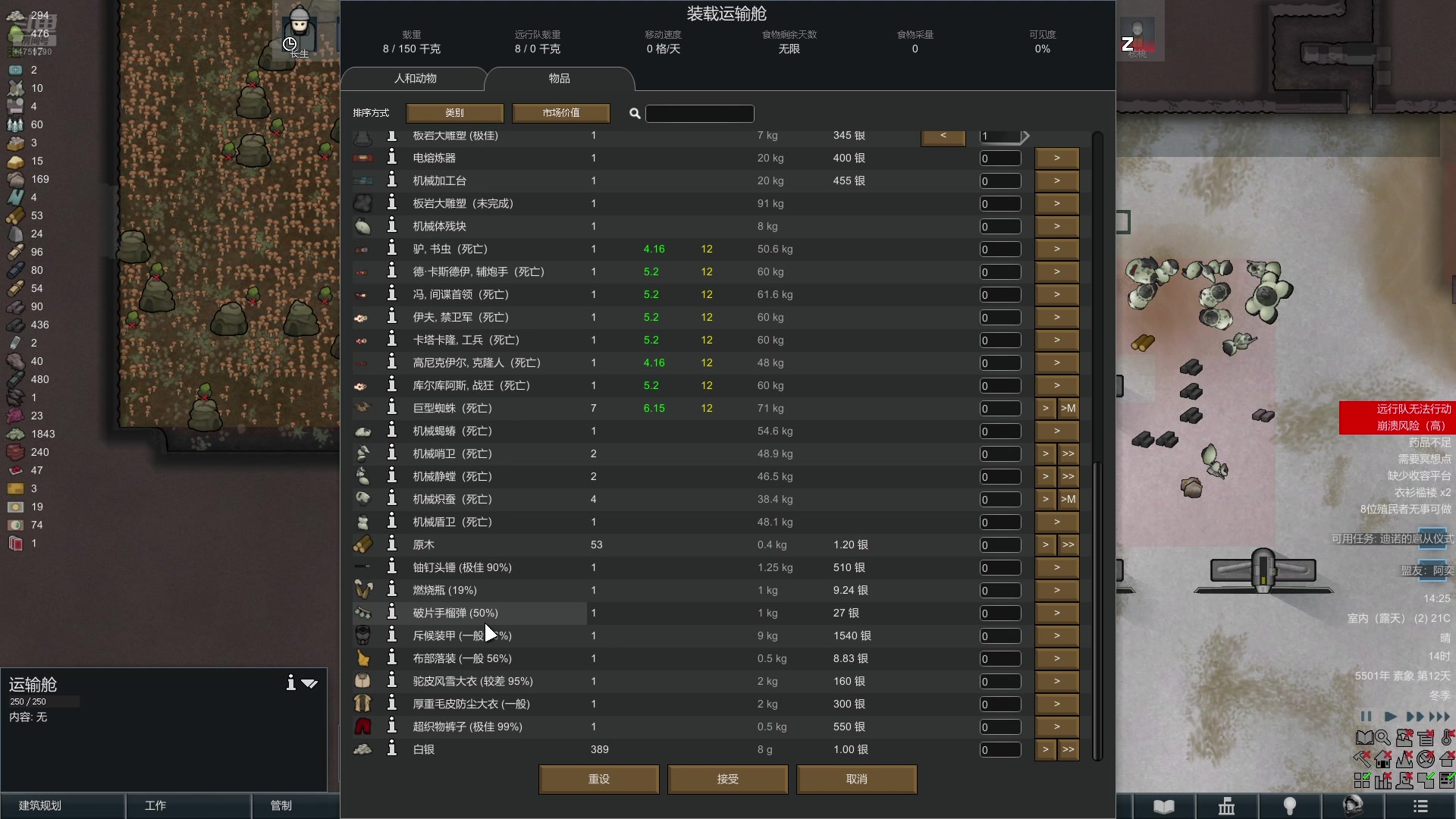This screenshot has height=819, width=1456.
Task: Click info icon for 巨型蜘蛛 (死亡)
Action: [392, 407]
